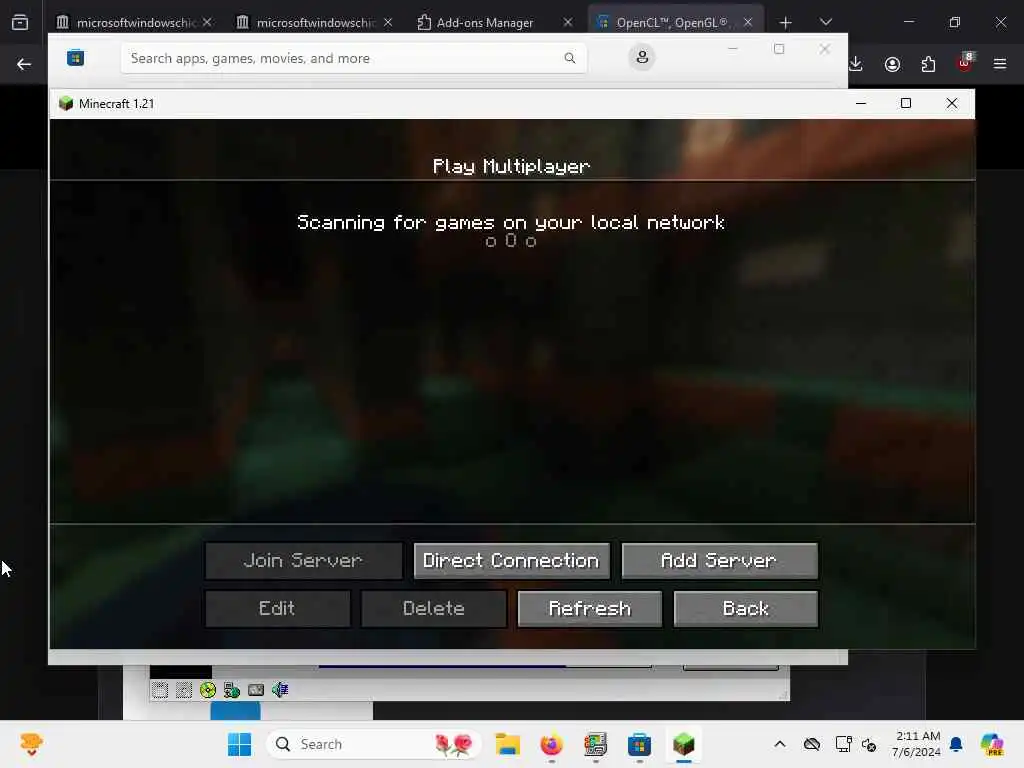Open the Firefox View icon

[20, 23]
